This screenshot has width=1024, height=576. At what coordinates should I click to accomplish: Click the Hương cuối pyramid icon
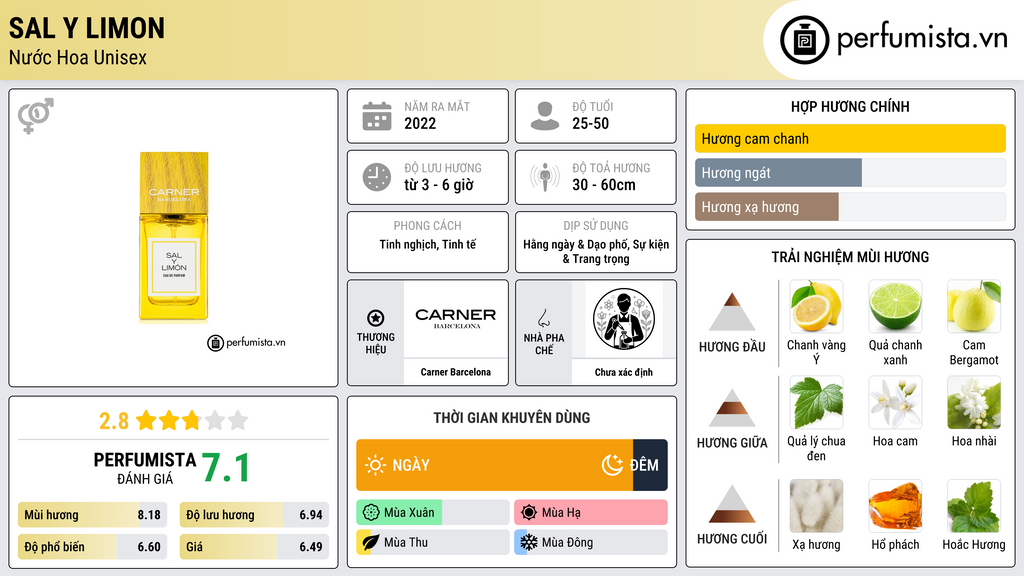click(x=732, y=504)
